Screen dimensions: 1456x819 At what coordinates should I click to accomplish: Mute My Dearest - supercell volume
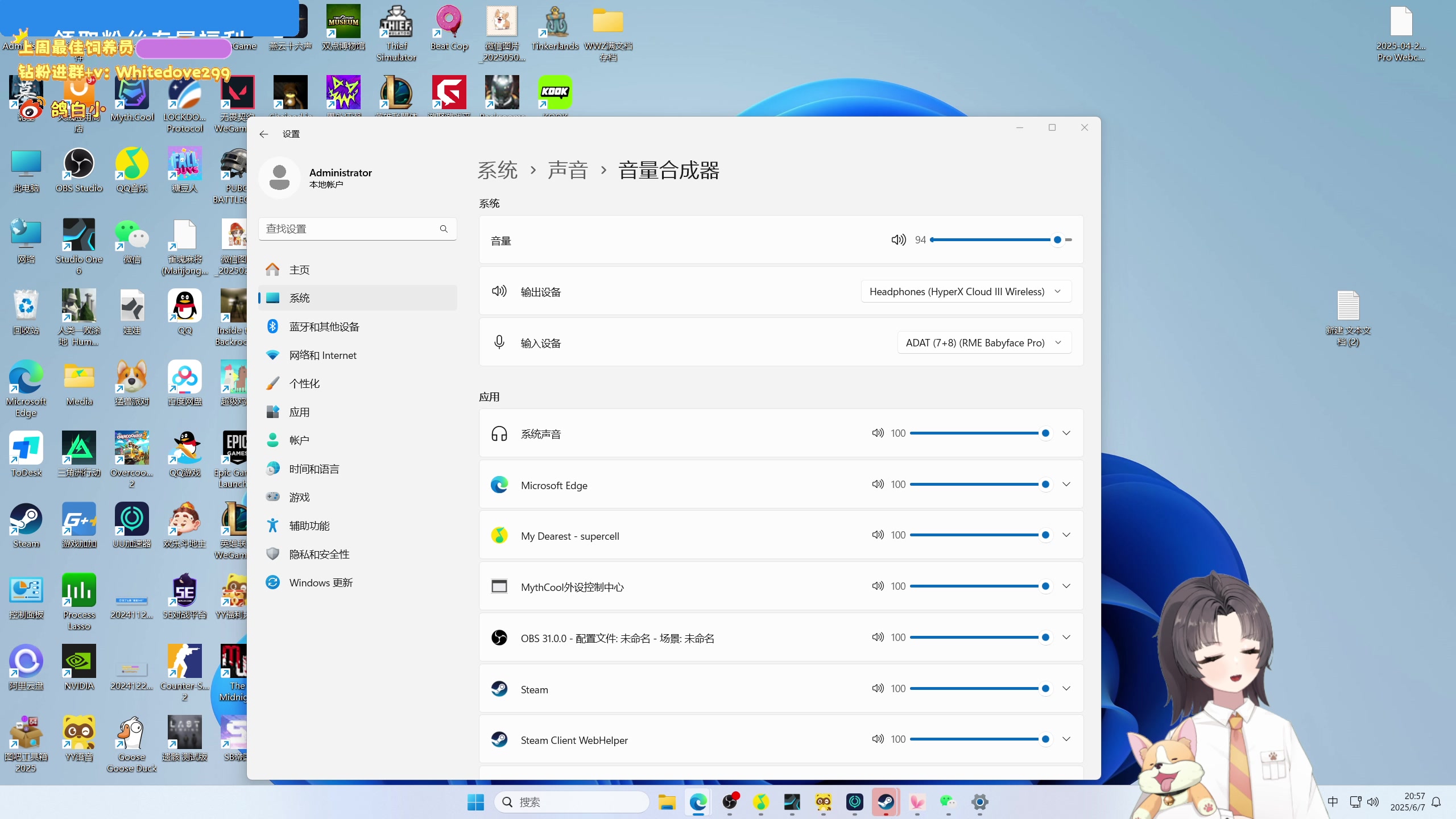click(878, 535)
